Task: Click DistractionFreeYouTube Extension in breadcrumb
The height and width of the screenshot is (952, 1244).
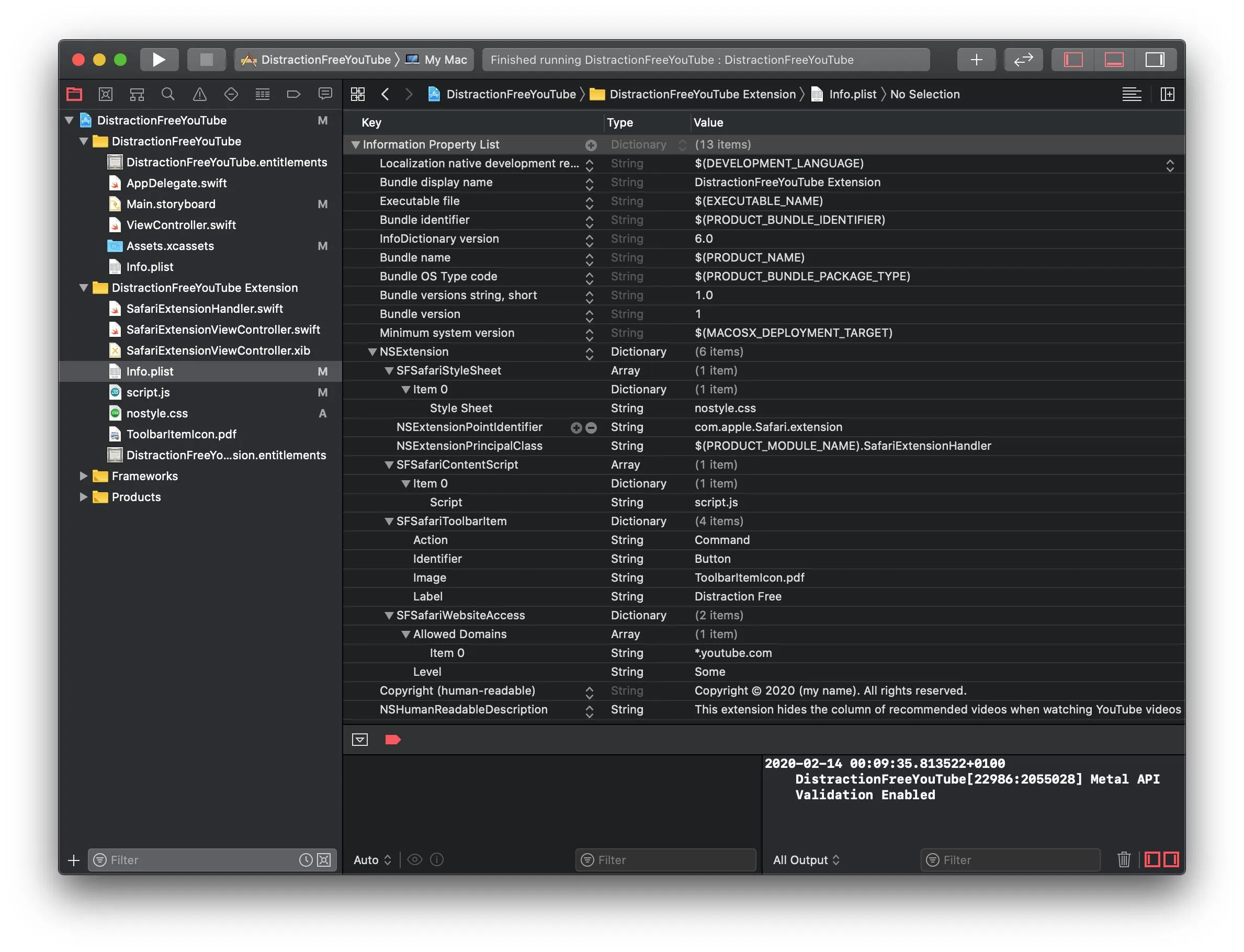Action: (x=702, y=94)
